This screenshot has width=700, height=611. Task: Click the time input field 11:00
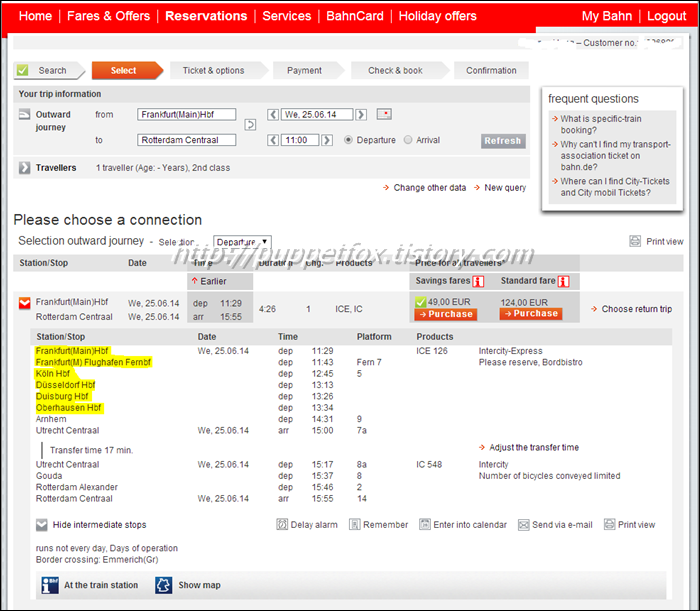300,140
